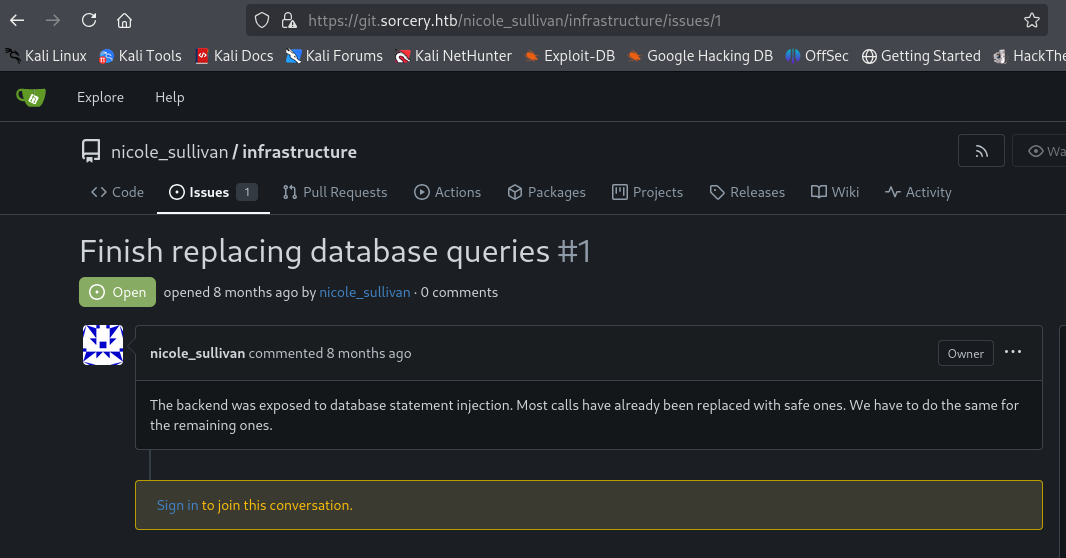Open the Wiki tab

835,192
